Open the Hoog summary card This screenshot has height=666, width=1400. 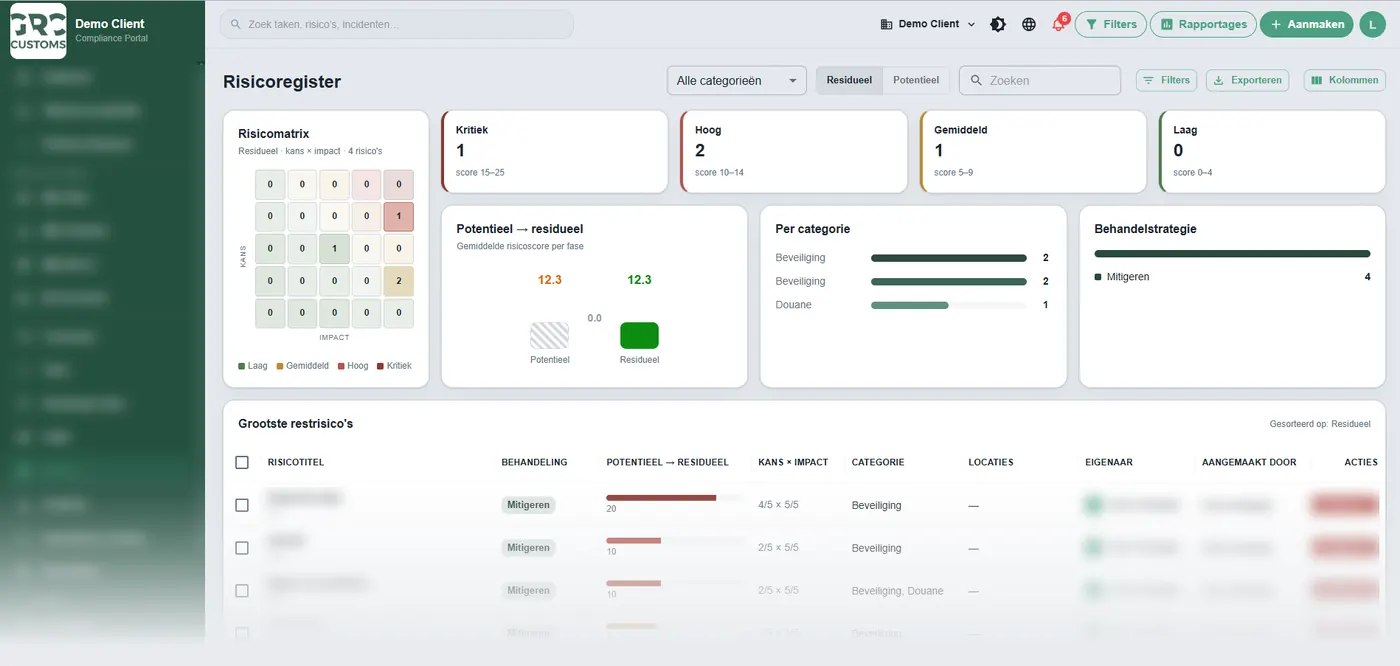click(x=794, y=151)
